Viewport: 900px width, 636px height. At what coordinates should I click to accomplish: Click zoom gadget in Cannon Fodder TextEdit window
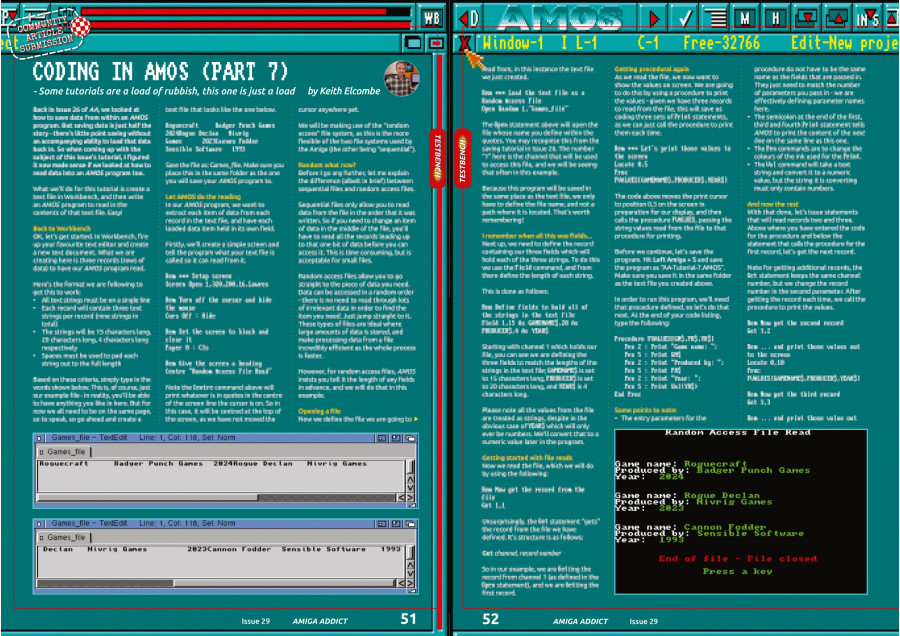(x=396, y=523)
